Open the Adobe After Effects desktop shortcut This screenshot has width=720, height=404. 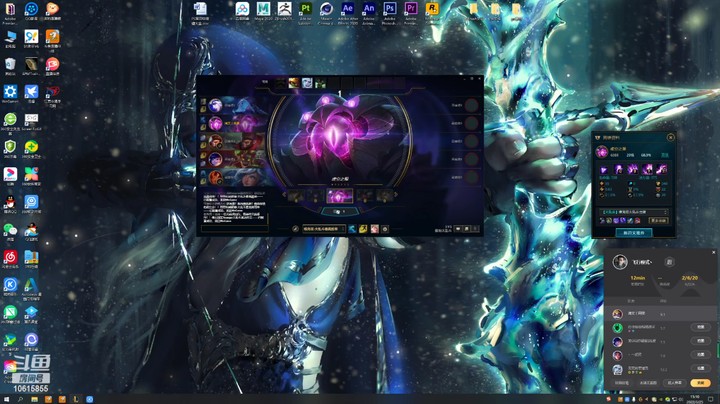click(348, 13)
